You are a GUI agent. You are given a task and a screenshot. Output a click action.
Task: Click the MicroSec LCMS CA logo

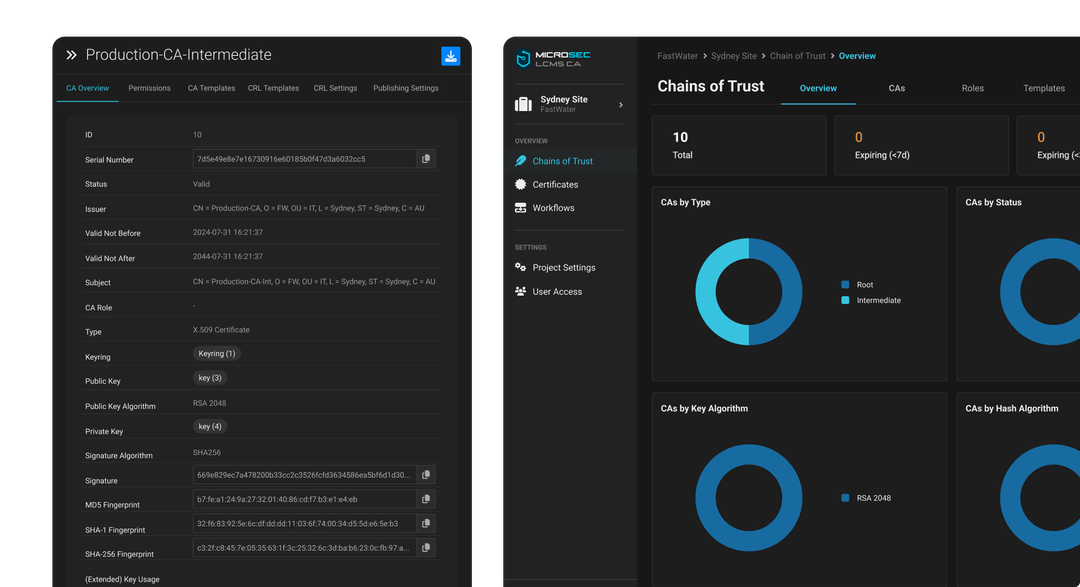click(553, 59)
